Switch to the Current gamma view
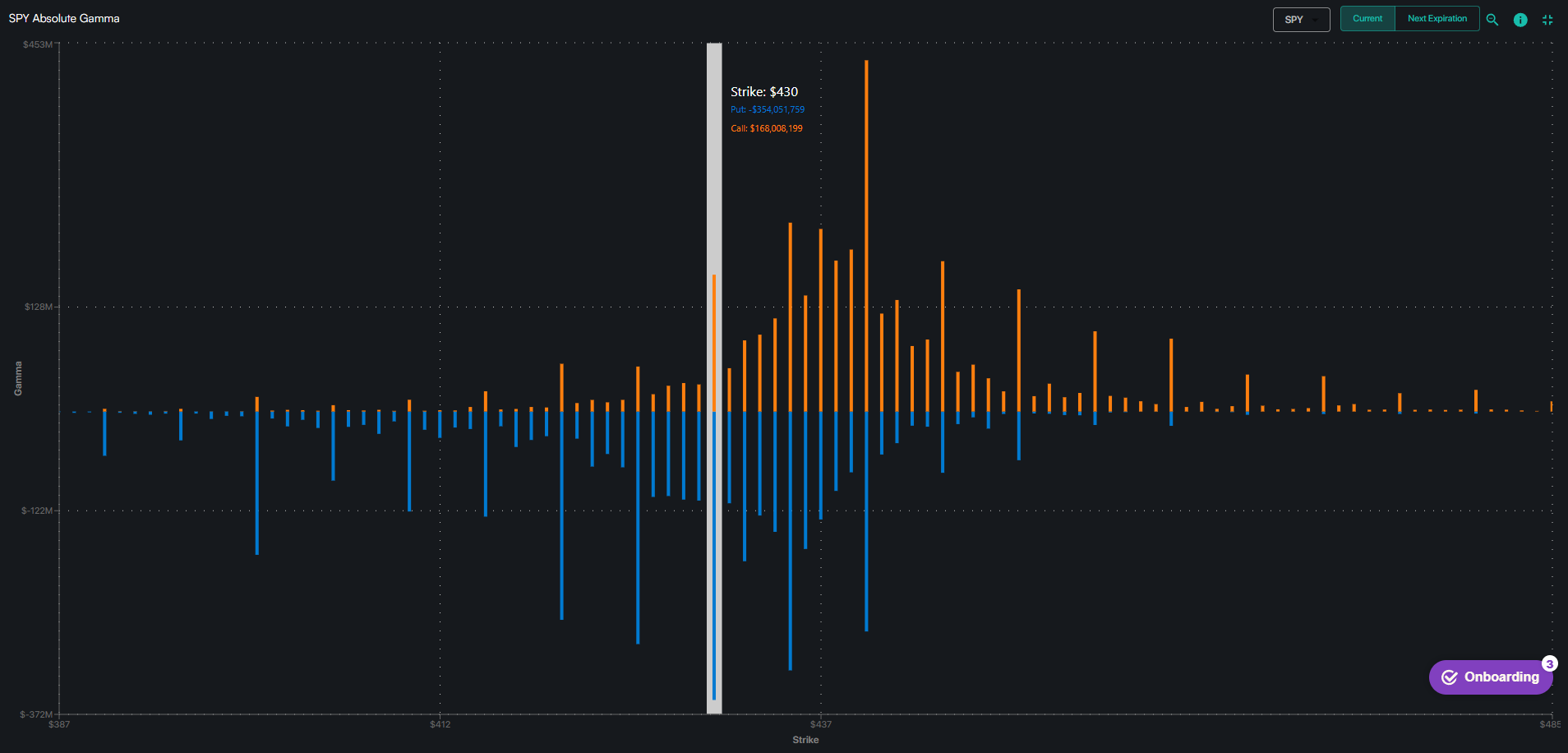Screen dimensions: 1568x753 click(x=1367, y=19)
